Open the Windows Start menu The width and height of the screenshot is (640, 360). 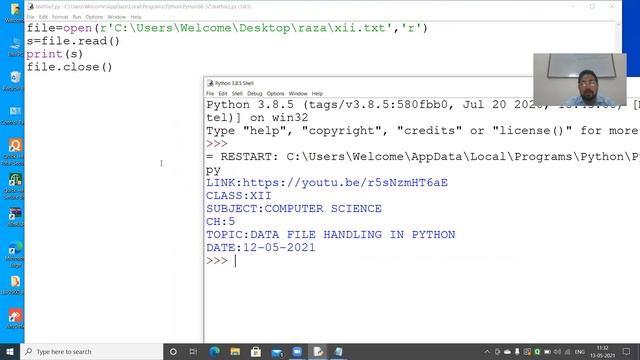pos(10,351)
